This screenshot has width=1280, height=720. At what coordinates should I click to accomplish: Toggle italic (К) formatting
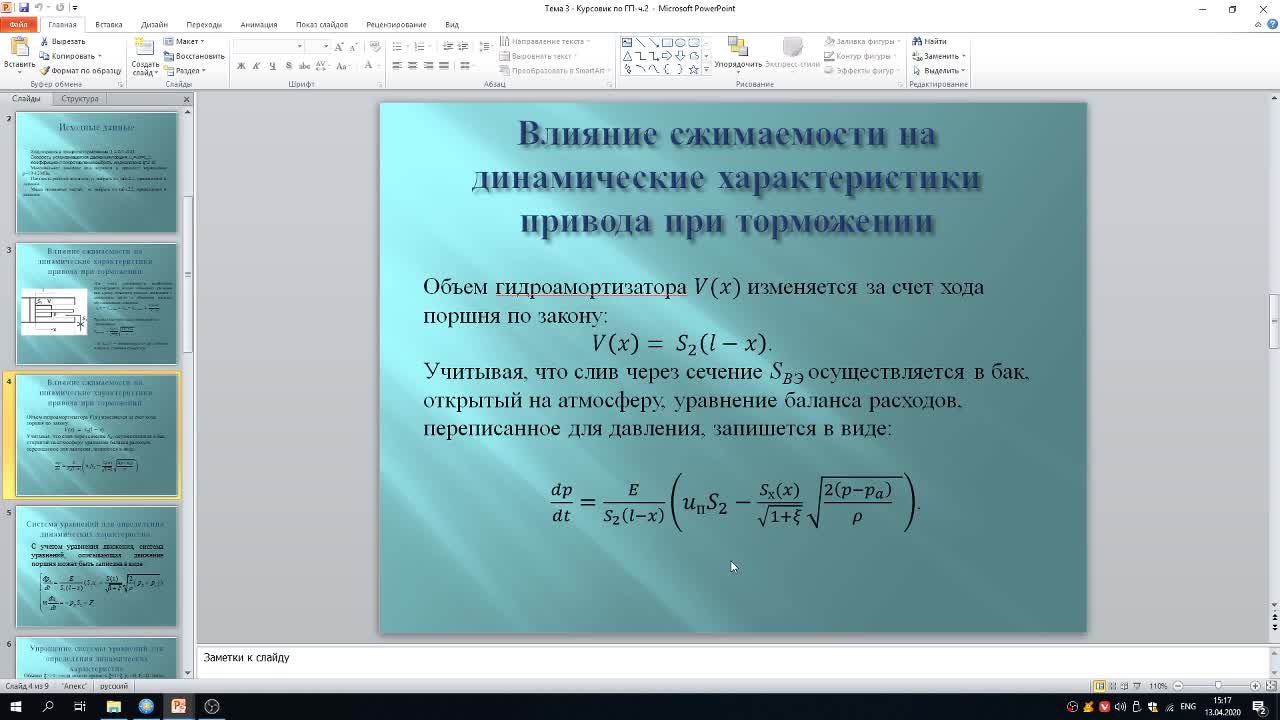[257, 66]
